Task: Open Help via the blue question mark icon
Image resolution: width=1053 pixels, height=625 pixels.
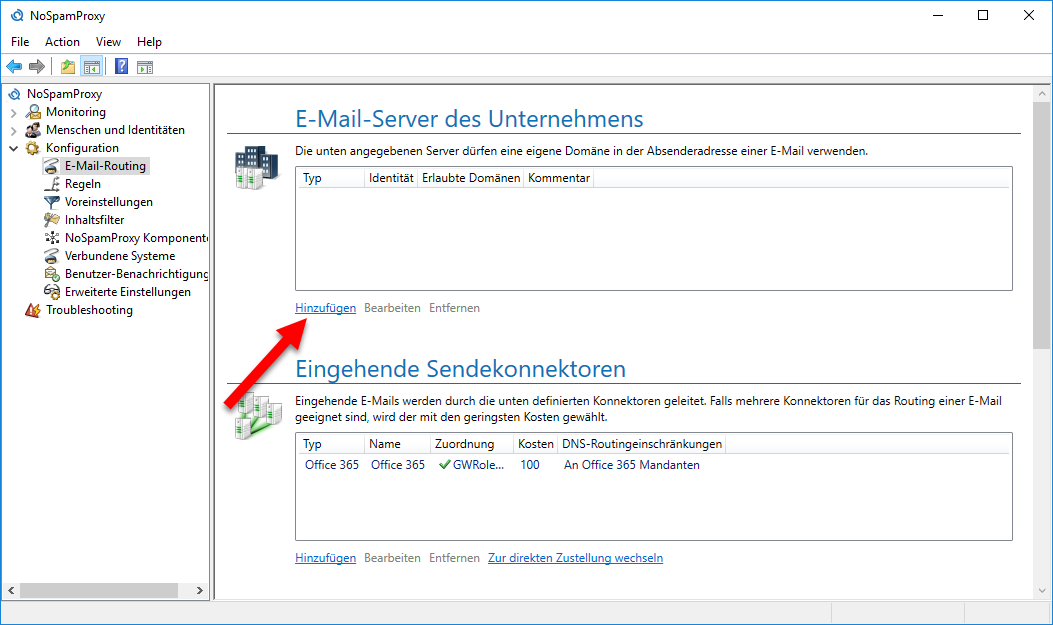Action: point(121,66)
